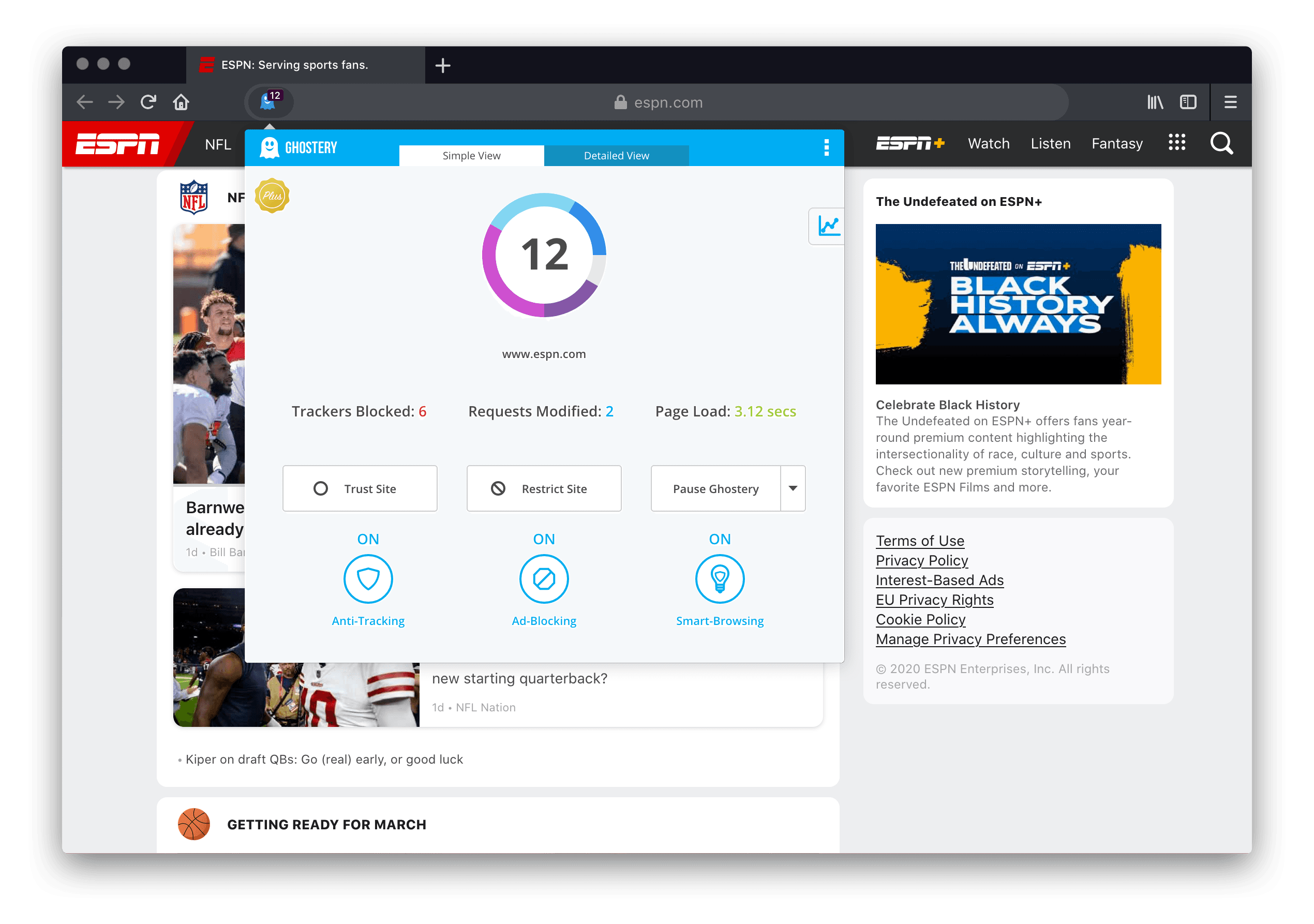Reload the page with refresh icon
Viewport: 1314px width, 924px height.
[149, 102]
